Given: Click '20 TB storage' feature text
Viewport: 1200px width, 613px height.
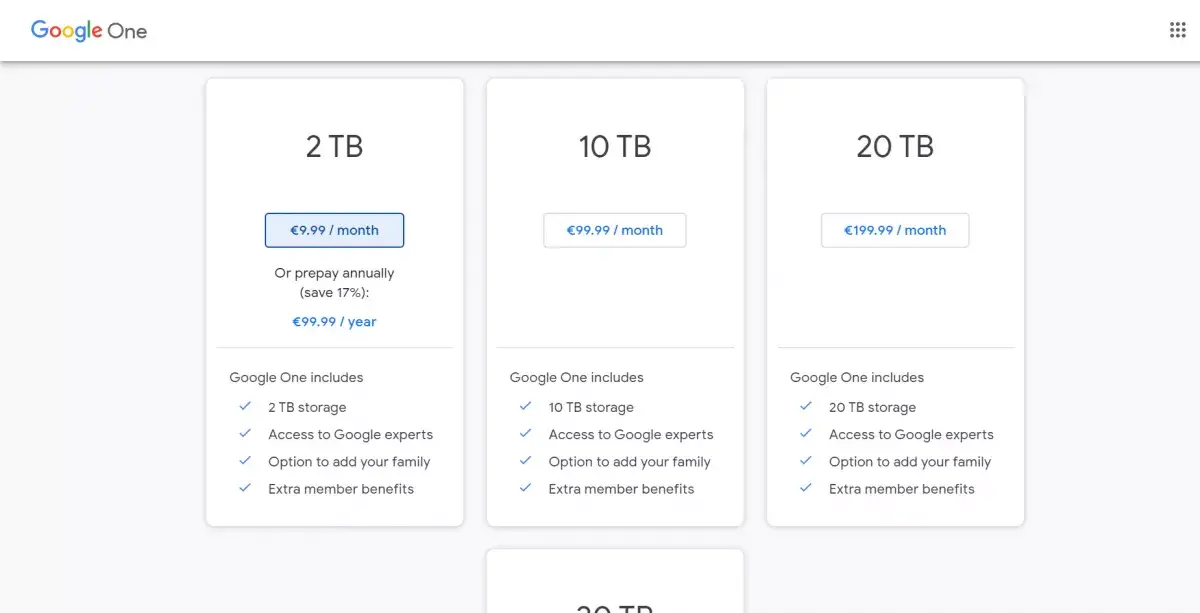Looking at the screenshot, I should pyautogui.click(x=872, y=408).
